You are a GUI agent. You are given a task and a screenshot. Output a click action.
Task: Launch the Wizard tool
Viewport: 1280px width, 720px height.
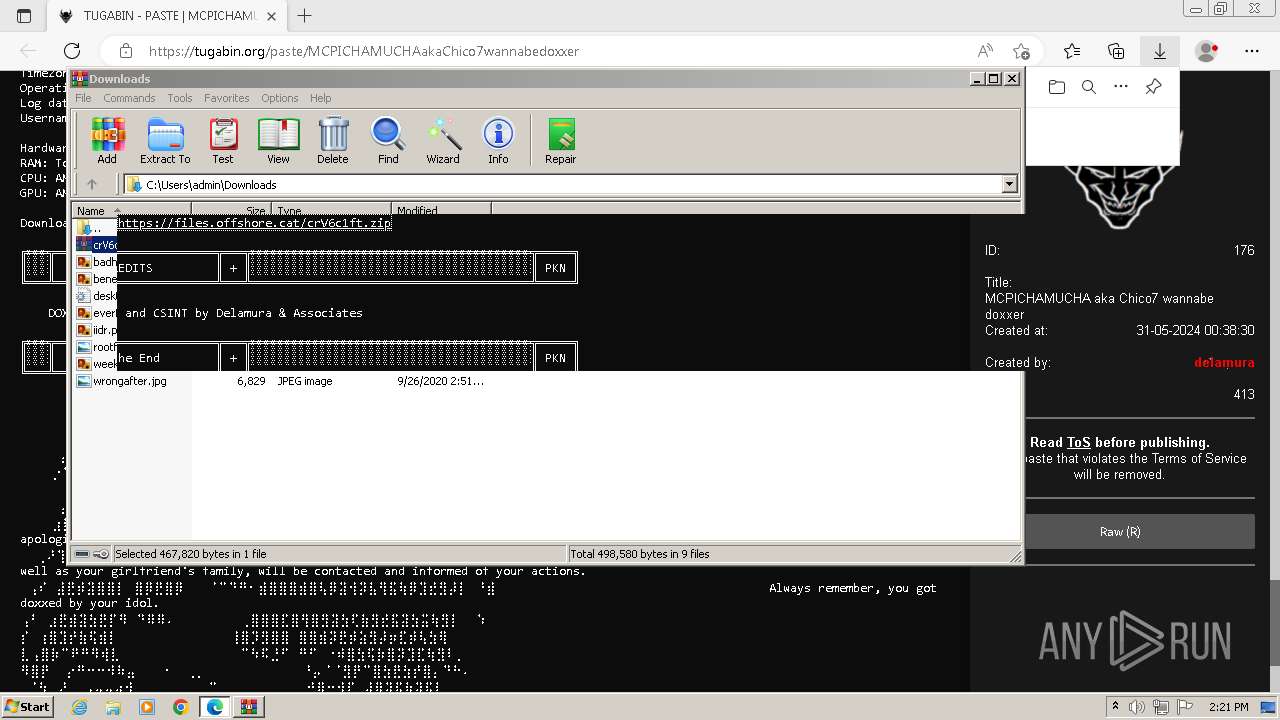coord(443,141)
